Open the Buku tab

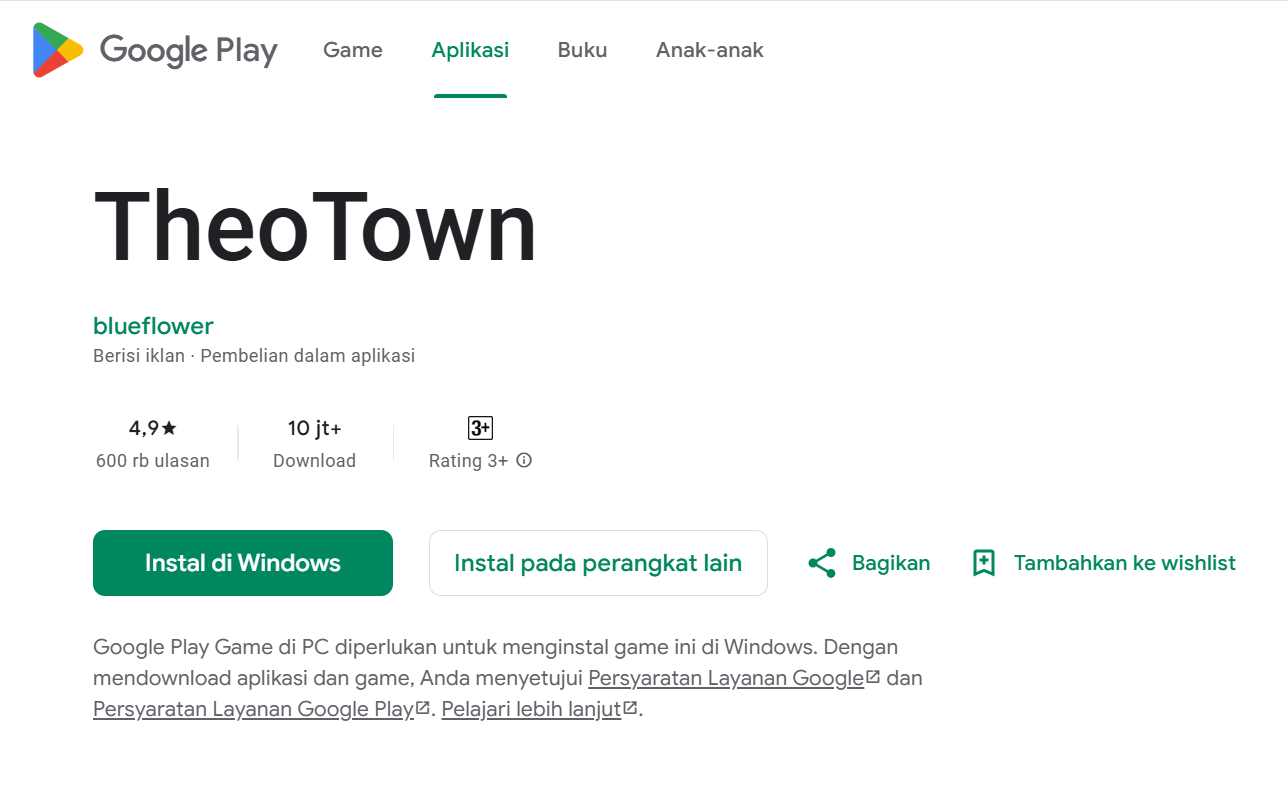(x=582, y=50)
